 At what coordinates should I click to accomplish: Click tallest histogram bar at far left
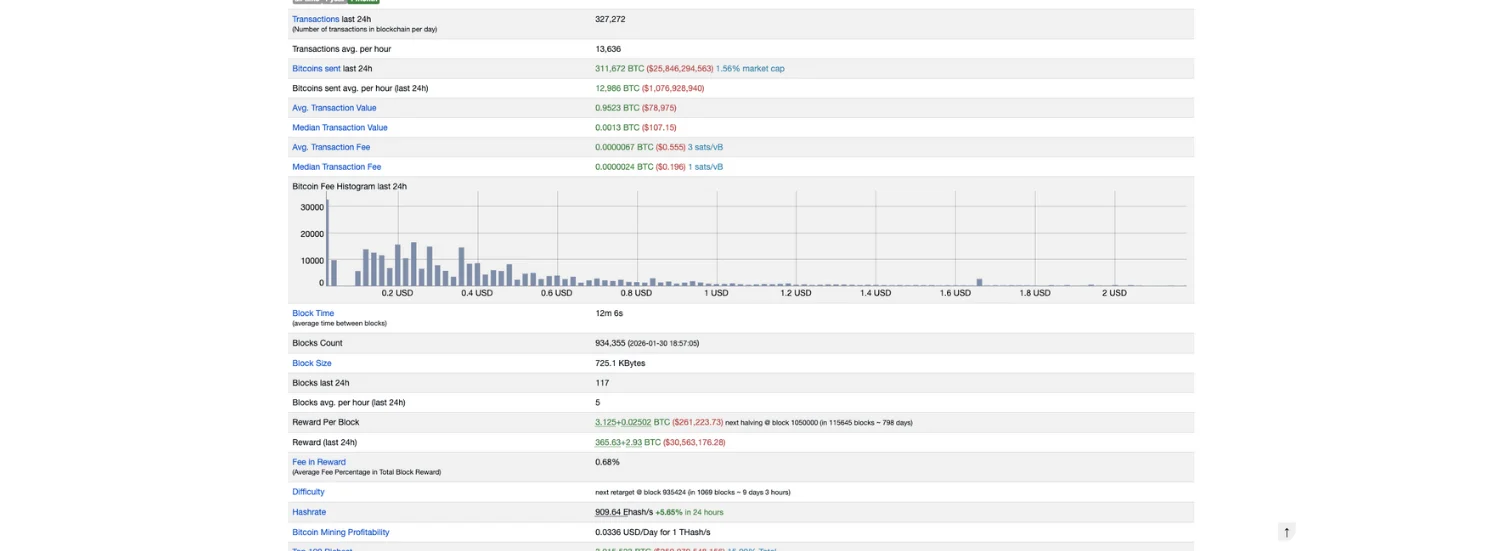point(327,243)
